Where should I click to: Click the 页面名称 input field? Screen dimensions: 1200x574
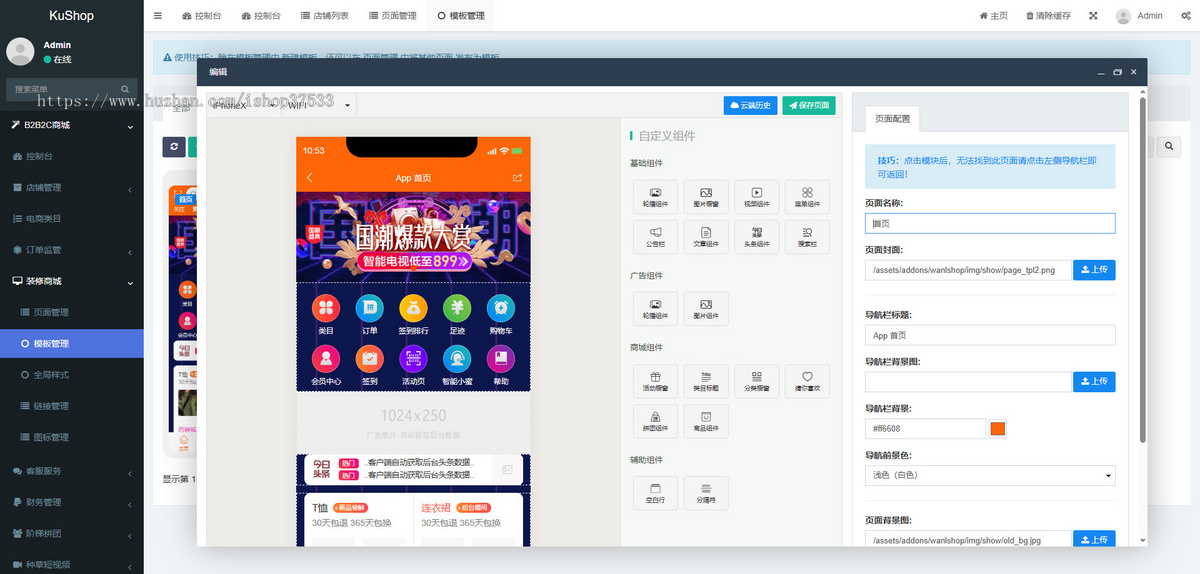point(990,223)
